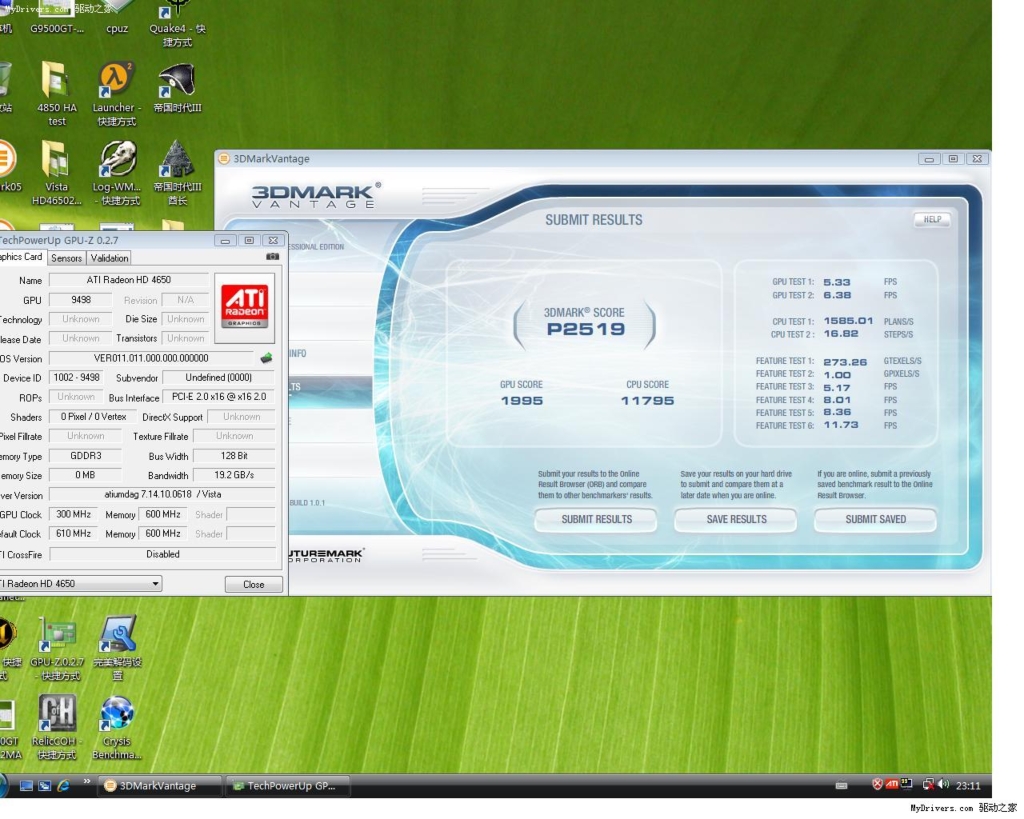Select the highlighted RESULTS sidebar item in 3DMark

coord(331,387)
